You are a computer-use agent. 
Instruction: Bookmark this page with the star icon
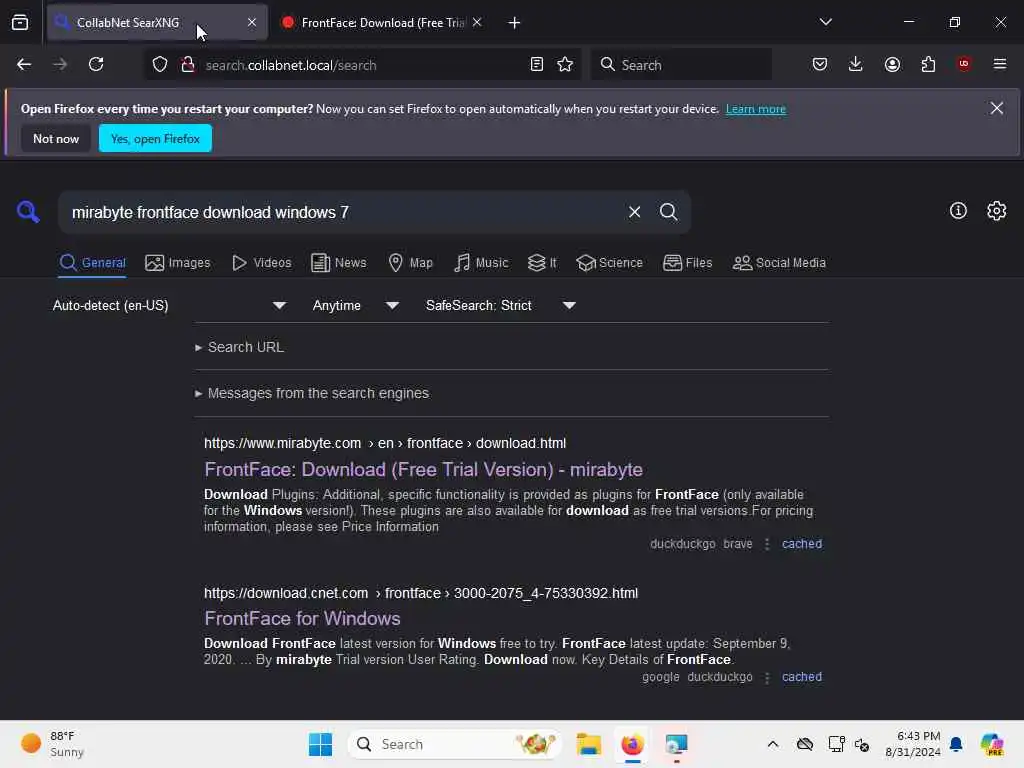[565, 64]
